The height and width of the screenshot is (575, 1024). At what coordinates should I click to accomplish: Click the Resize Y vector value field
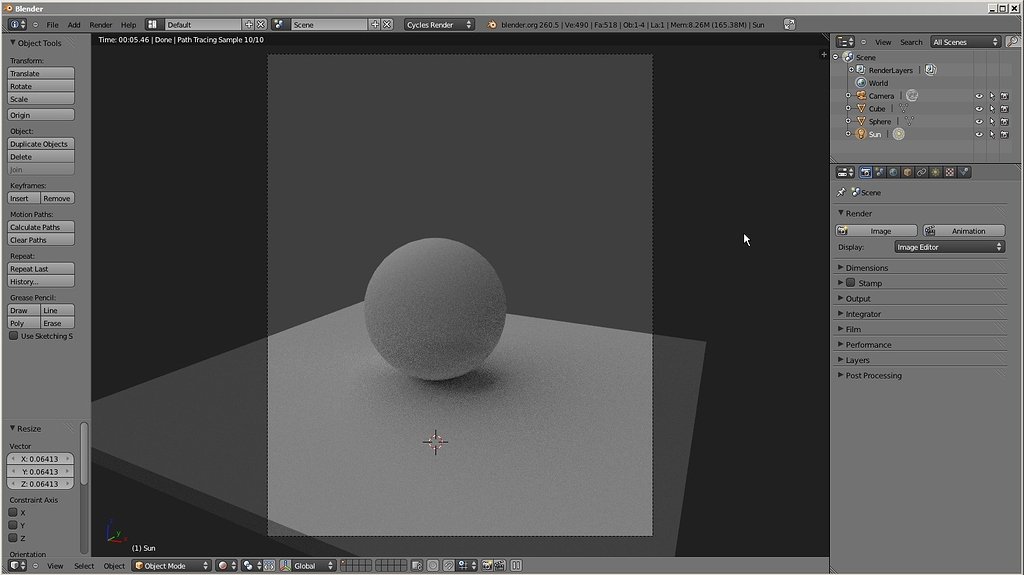tap(40, 471)
